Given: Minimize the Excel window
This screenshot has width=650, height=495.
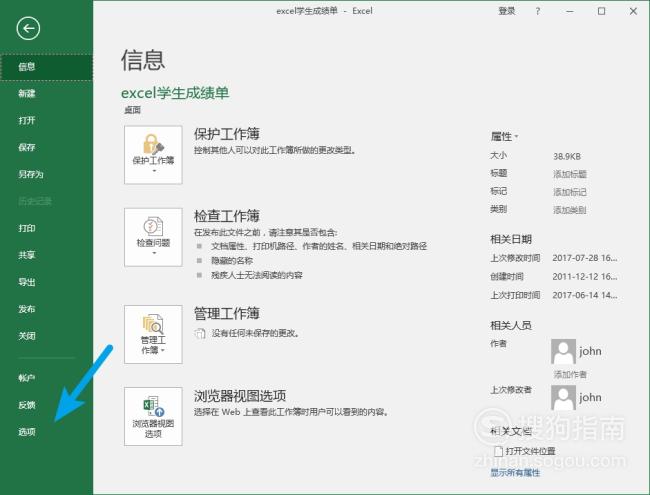Looking at the screenshot, I should coord(570,11).
